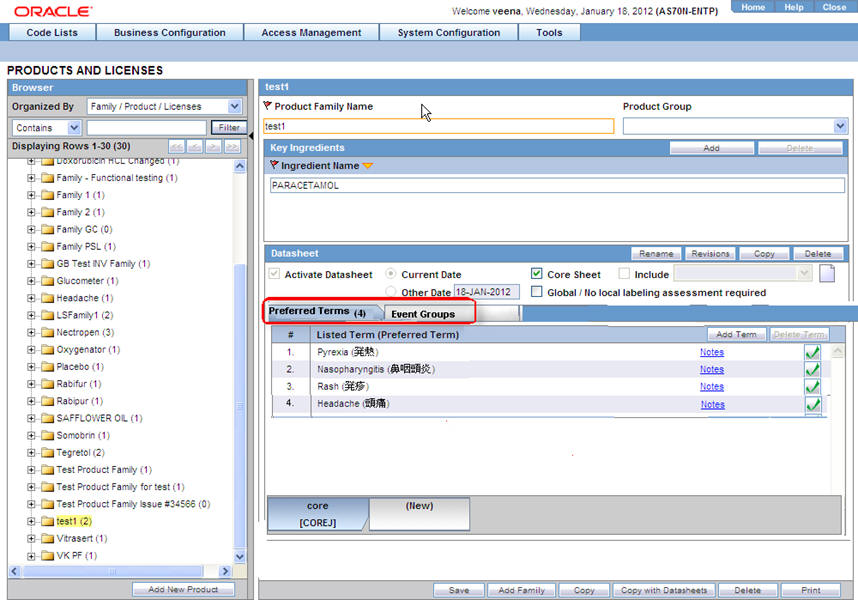858x600 pixels.
Task: Toggle the Core Sheet checkbox
Action: 536,273
